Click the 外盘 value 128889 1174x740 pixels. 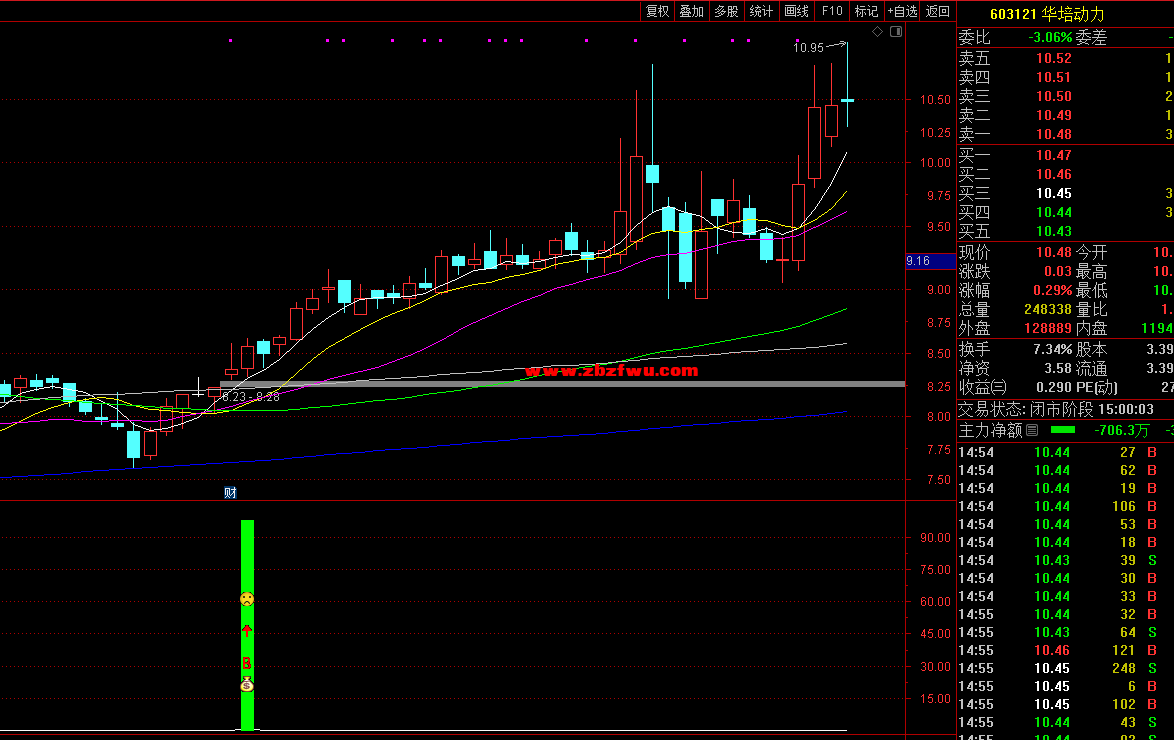pos(1047,328)
